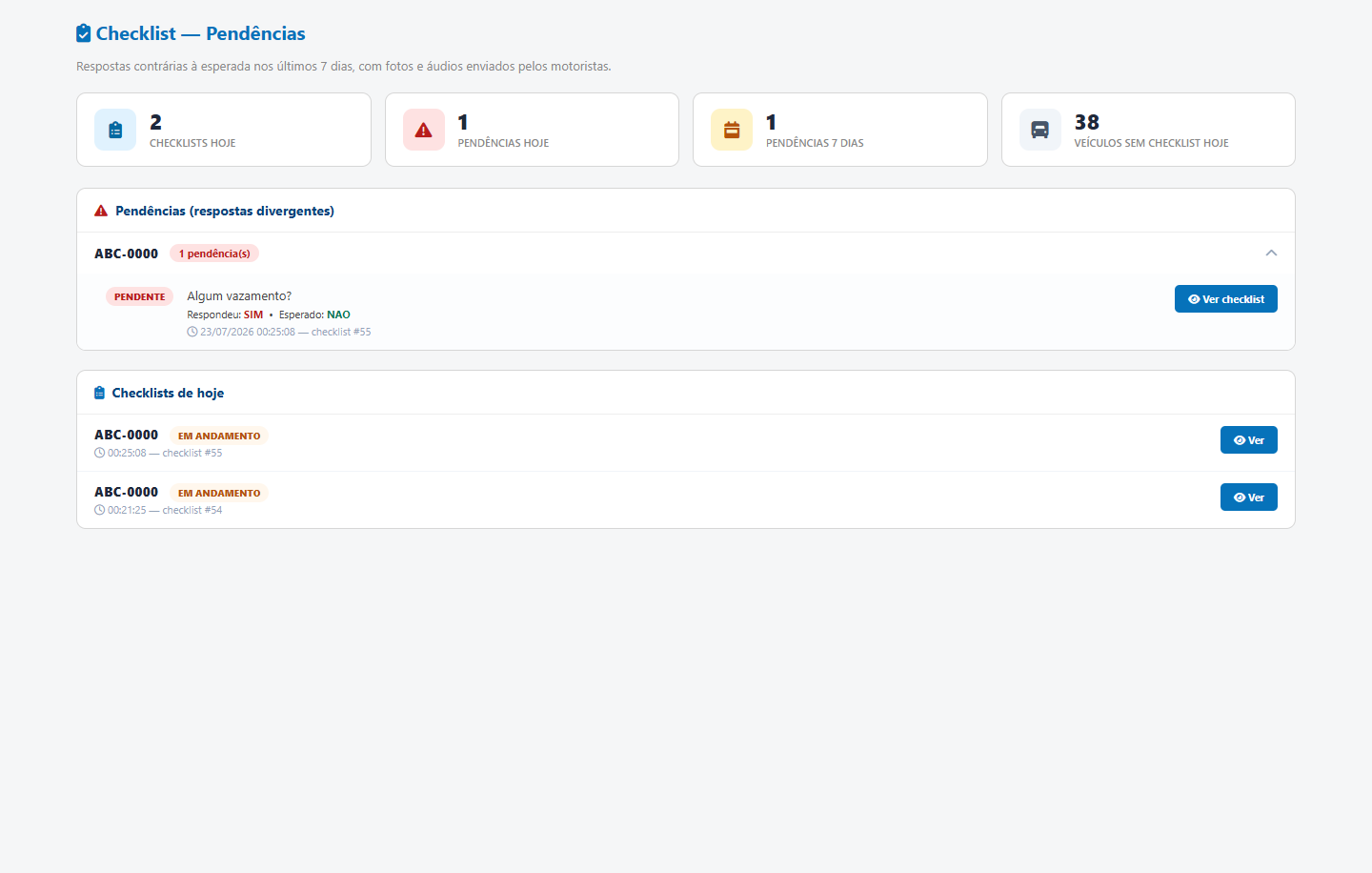View checklist #55 with the Ver button

pyautogui.click(x=1248, y=440)
